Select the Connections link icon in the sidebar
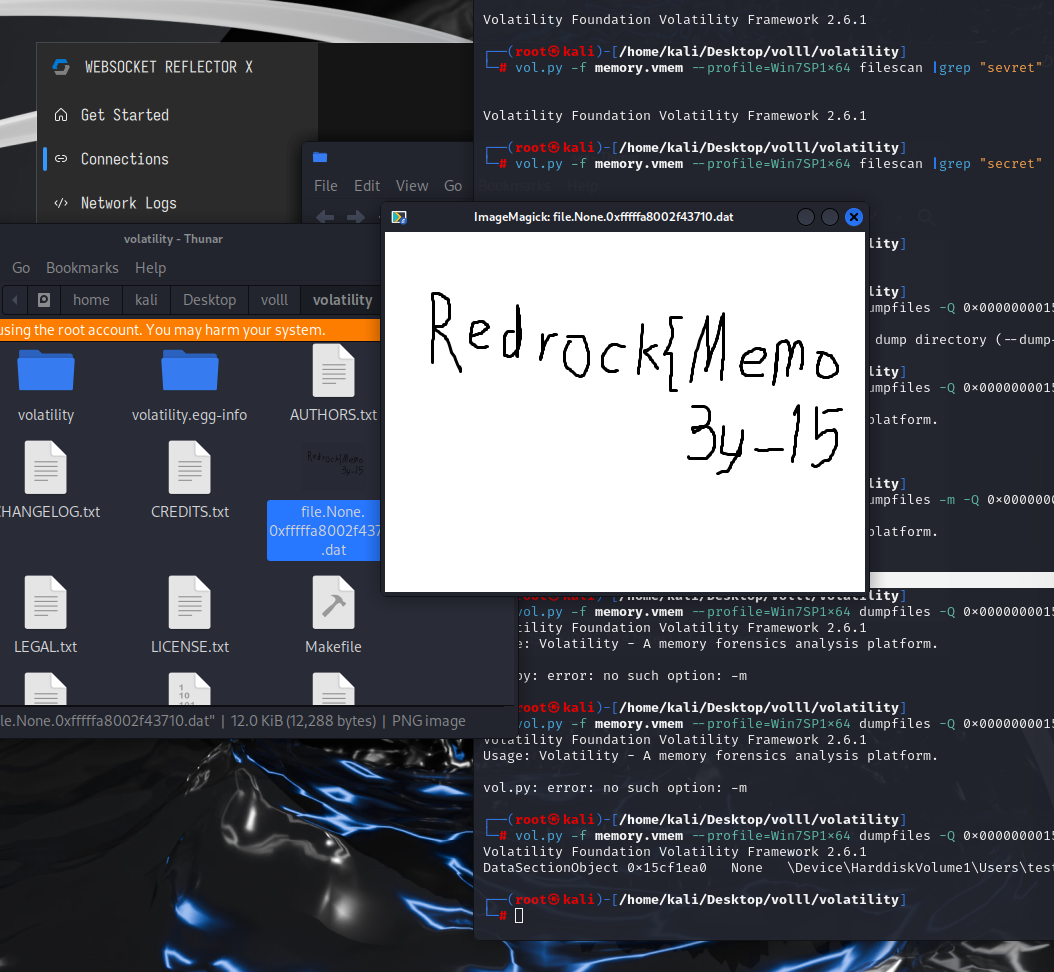This screenshot has width=1054, height=972. point(62,159)
